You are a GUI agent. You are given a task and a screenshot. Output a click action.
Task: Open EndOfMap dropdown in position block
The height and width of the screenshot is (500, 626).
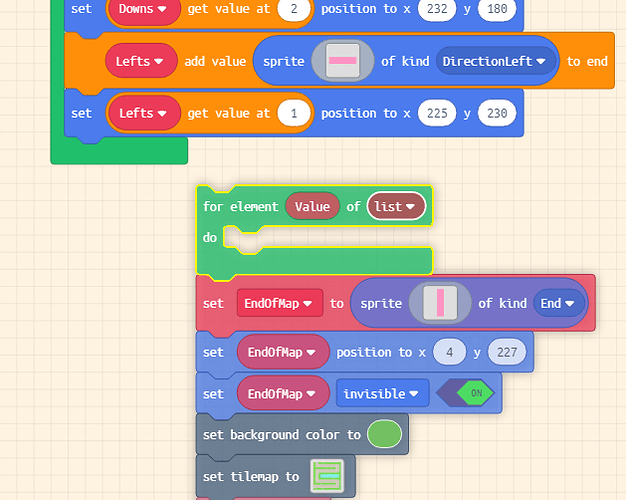283,352
